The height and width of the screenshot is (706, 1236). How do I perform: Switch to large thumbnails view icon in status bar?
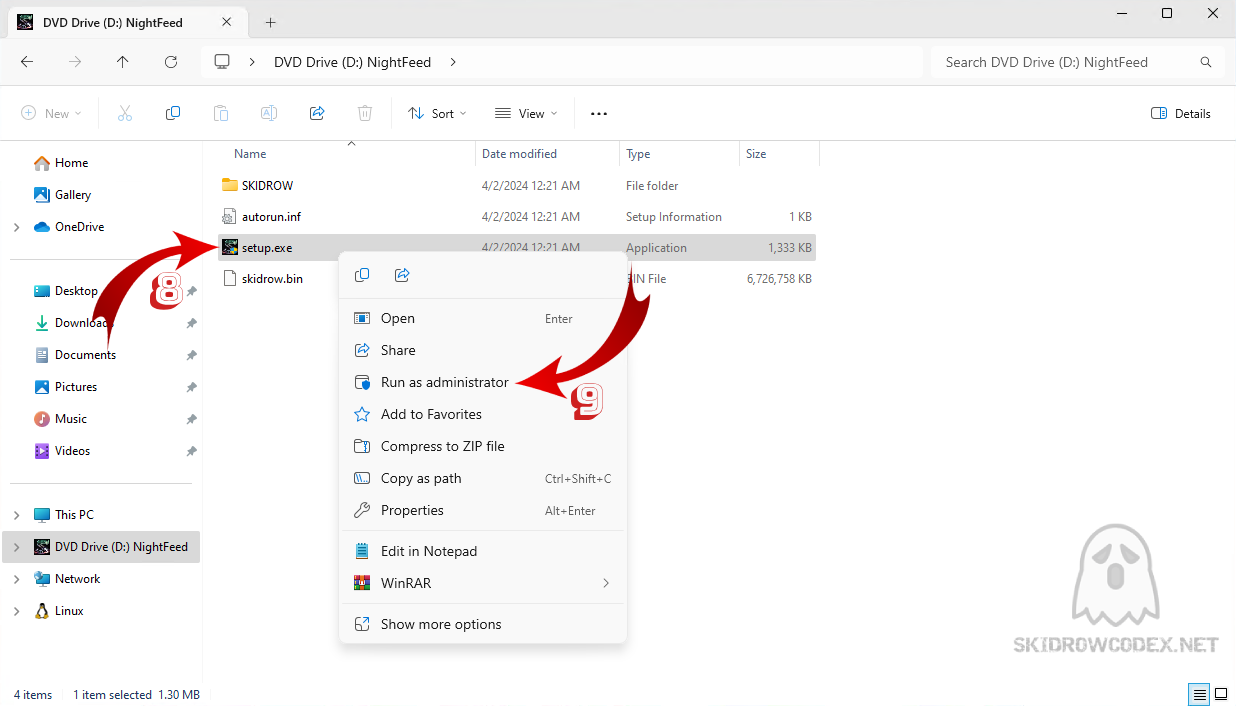click(x=1221, y=694)
